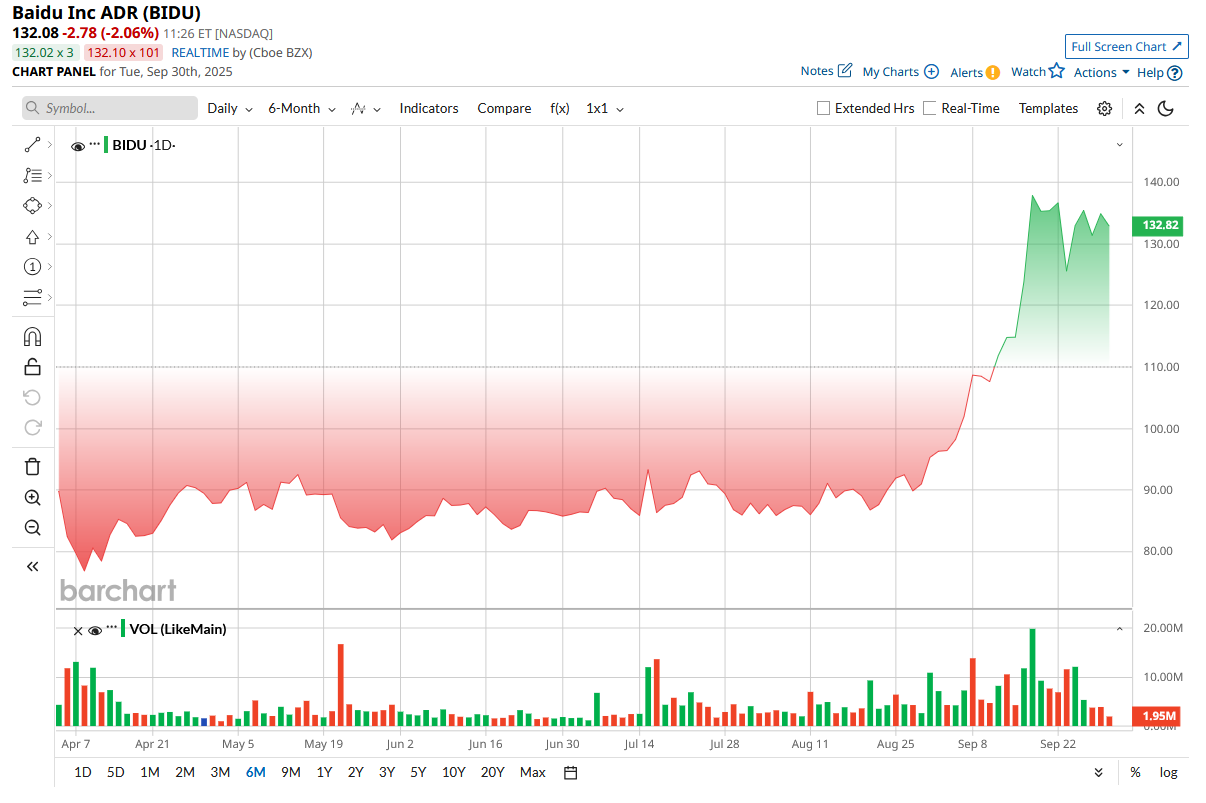The width and height of the screenshot is (1206, 803).
Task: Click the Alerts warning icon
Action: click(992, 72)
